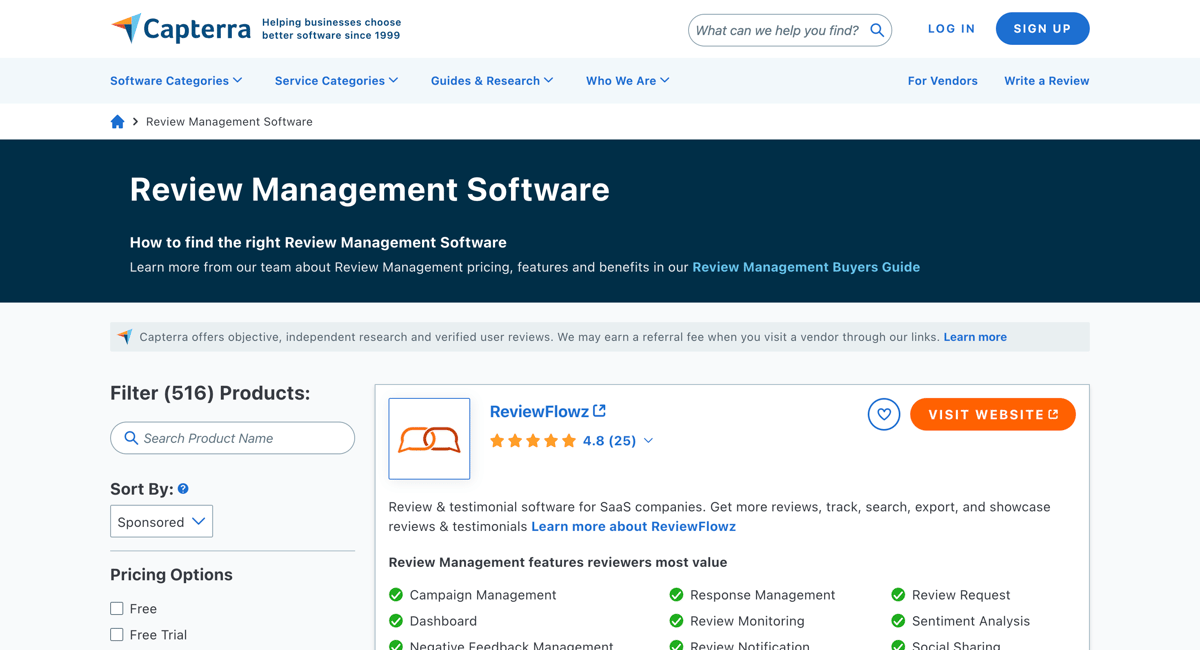Open the Review Management Buyers Guide link

806,267
